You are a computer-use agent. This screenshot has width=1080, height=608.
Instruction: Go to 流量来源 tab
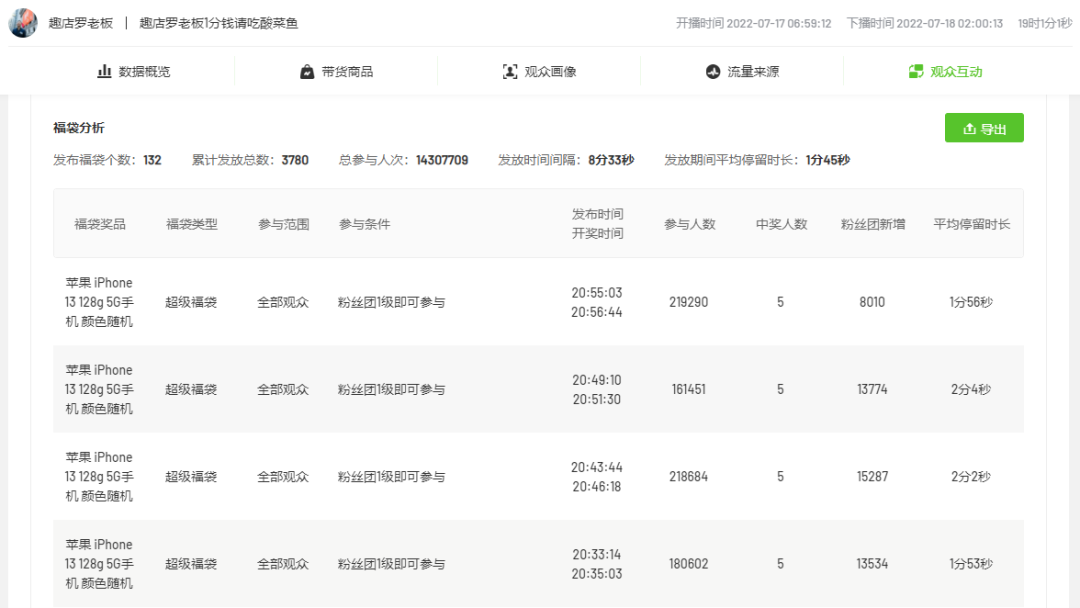pyautogui.click(x=742, y=72)
